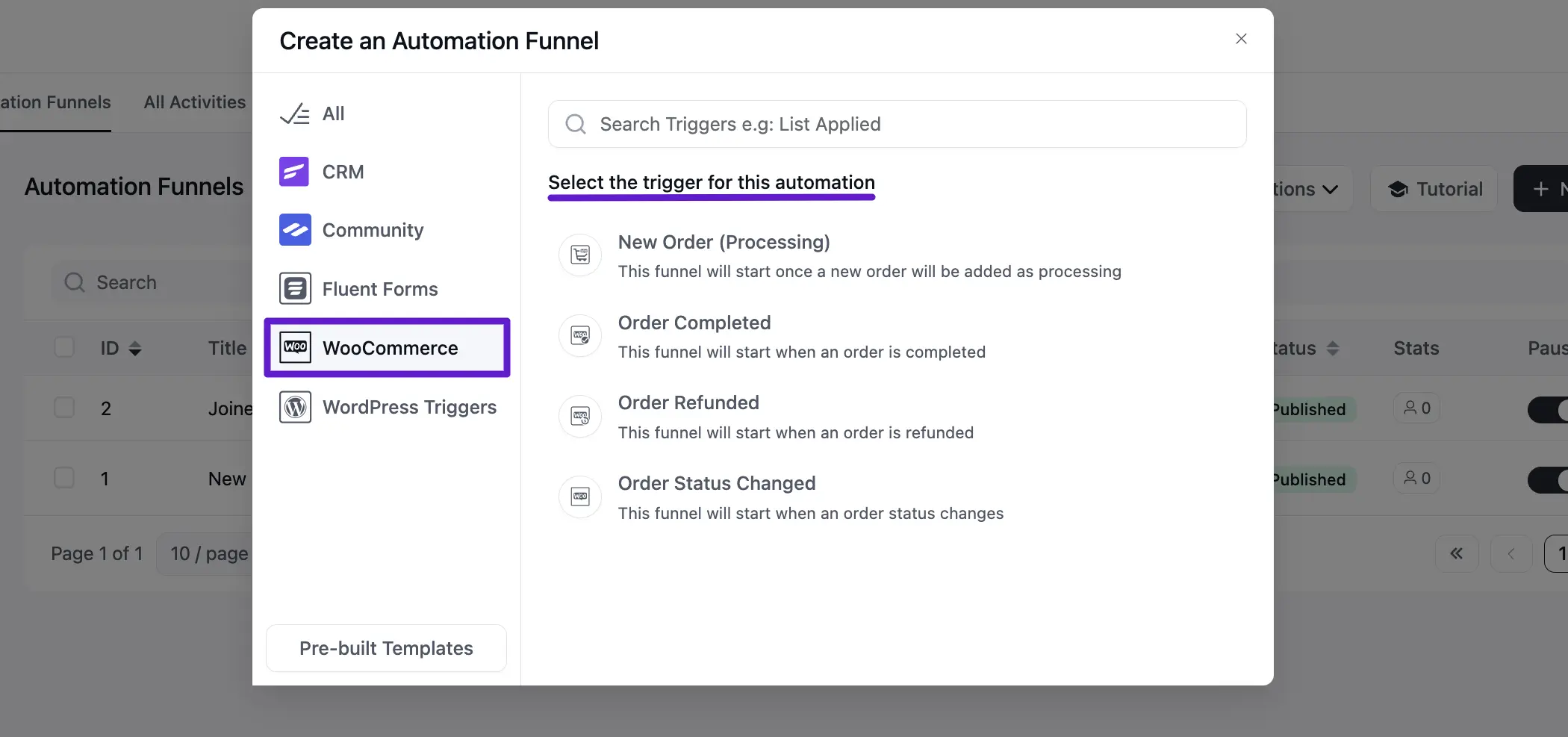Open the dropdown with chevron beside Tutorial
The image size is (1568, 737).
[x=1313, y=189]
